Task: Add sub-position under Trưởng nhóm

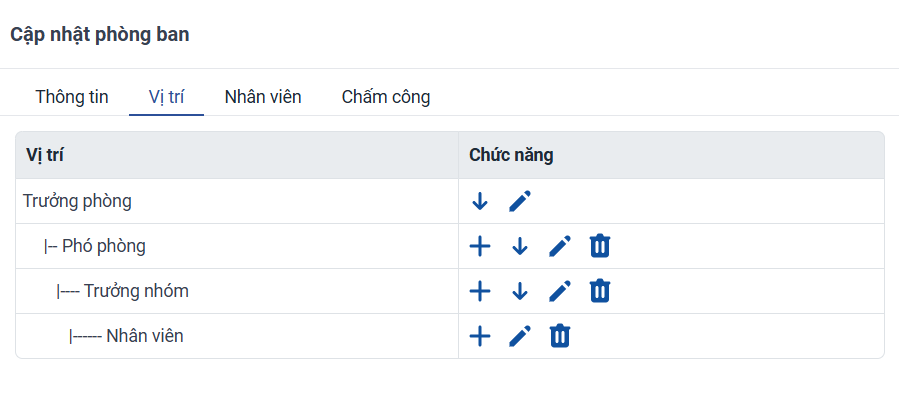Action: click(x=480, y=291)
